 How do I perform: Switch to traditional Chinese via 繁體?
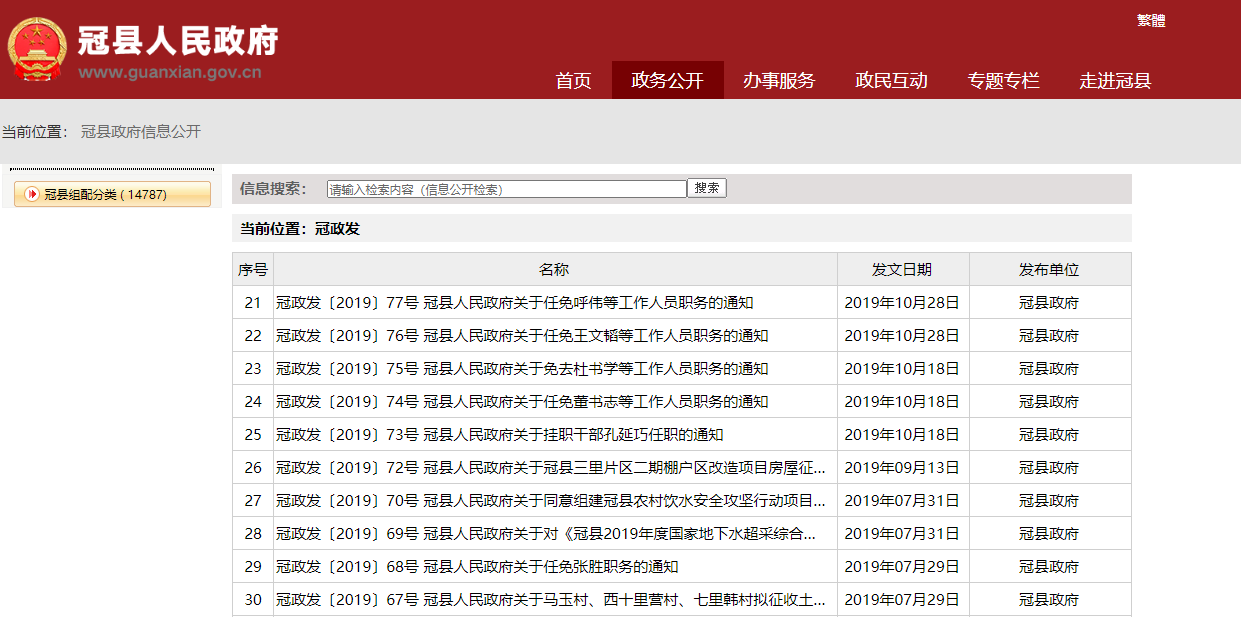coord(1151,20)
